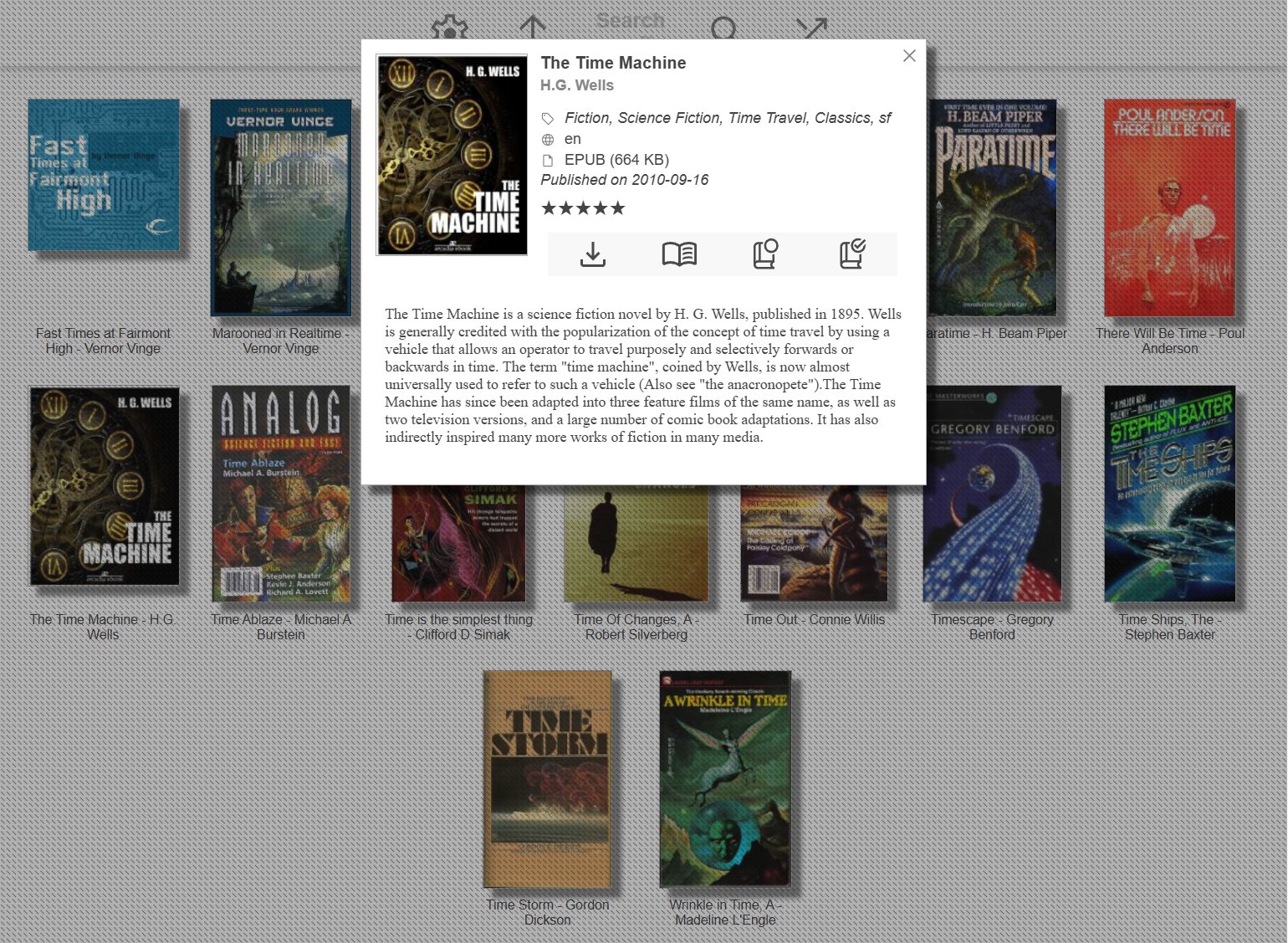Image resolution: width=1288 pixels, height=943 pixels.
Task: Open There Will Be Time book
Action: pos(1169,208)
